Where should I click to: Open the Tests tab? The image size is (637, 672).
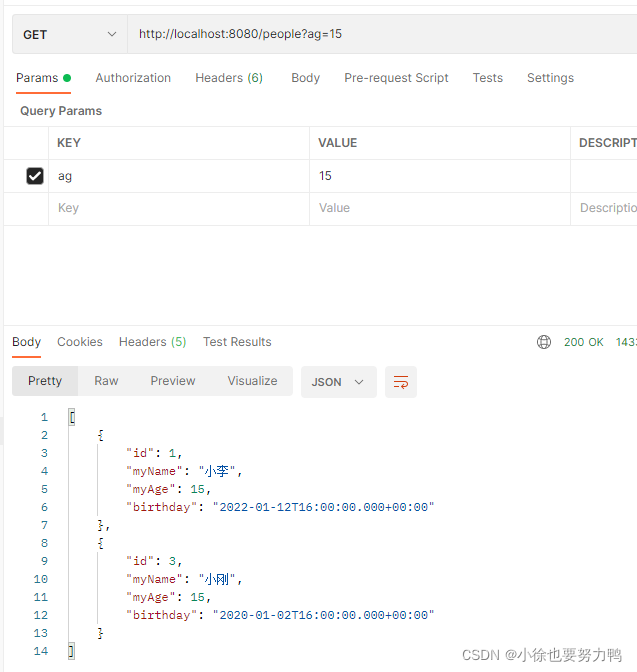click(x=487, y=78)
